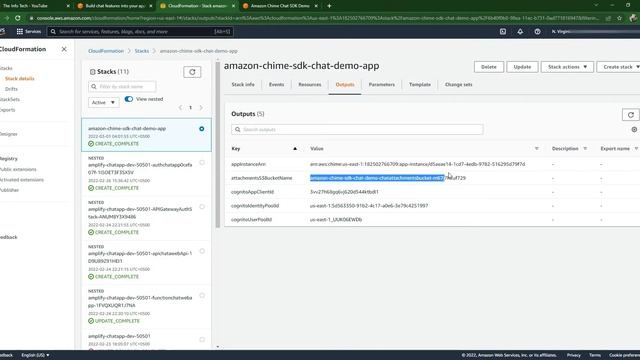
Task: Switch to Events tab
Action: point(276,84)
